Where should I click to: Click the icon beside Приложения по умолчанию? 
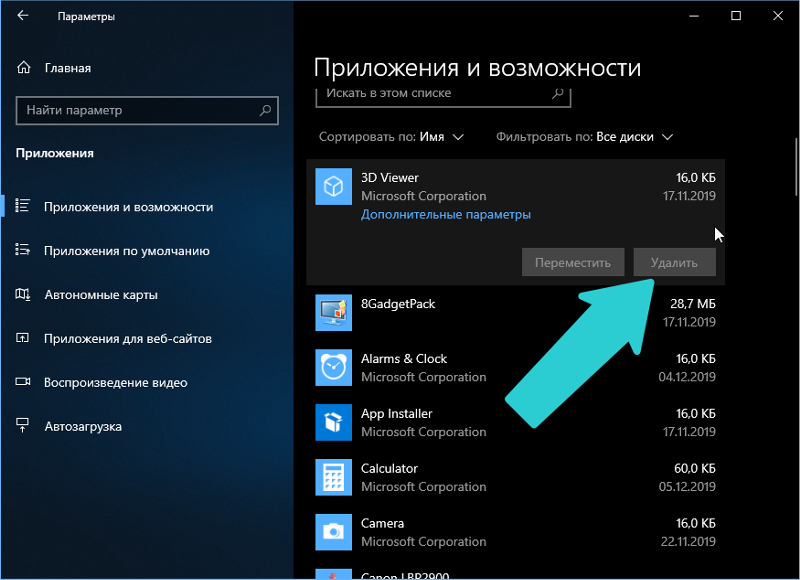[22, 249]
